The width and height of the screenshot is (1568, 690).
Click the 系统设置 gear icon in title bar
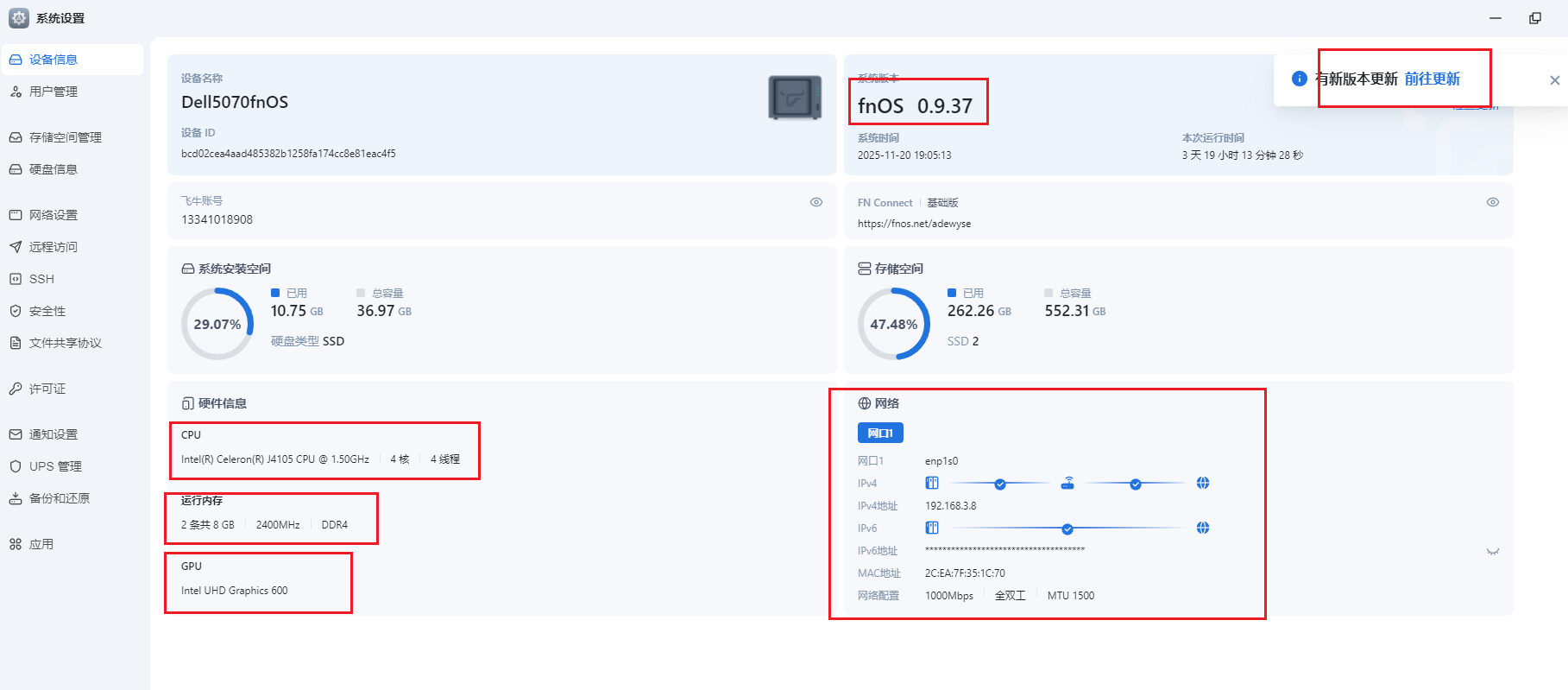[x=19, y=18]
